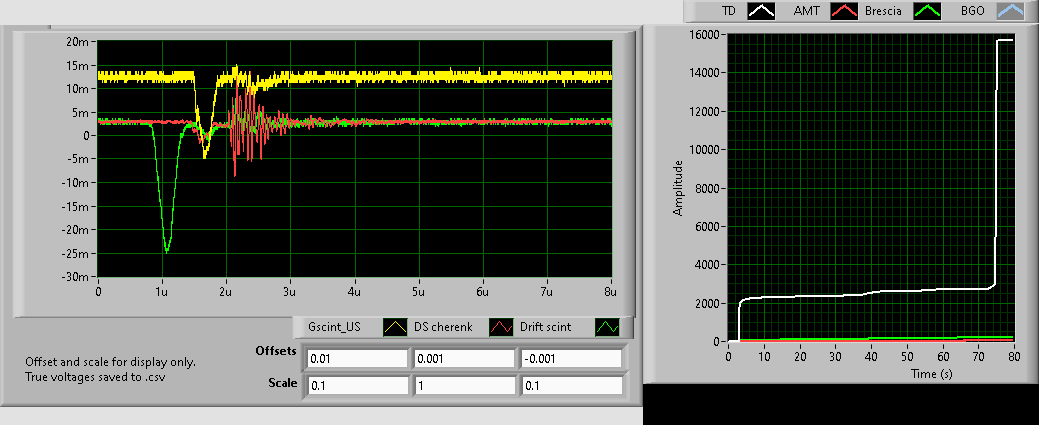Click the -30m bottom value on waveform y-axis
1039x425 pixels.
point(77,277)
